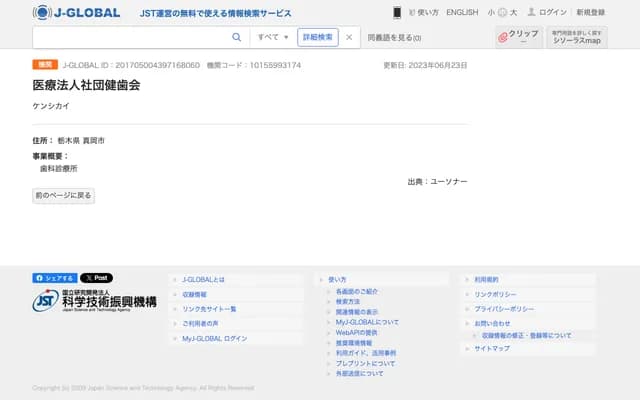Image resolution: width=640 pixels, height=400 pixels.
Task: Select small font size 小
Action: 491,12
